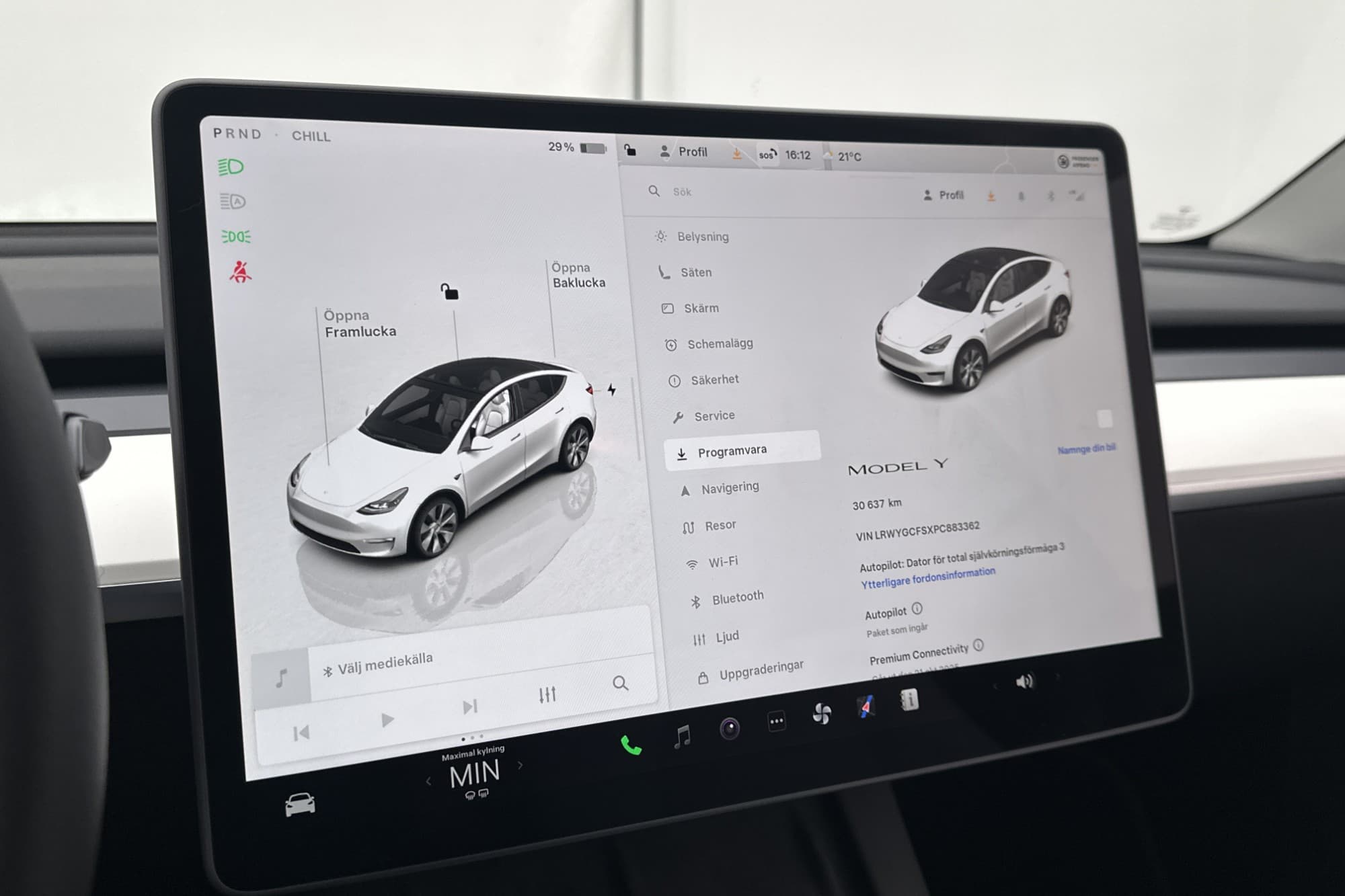Play the media

click(x=387, y=720)
